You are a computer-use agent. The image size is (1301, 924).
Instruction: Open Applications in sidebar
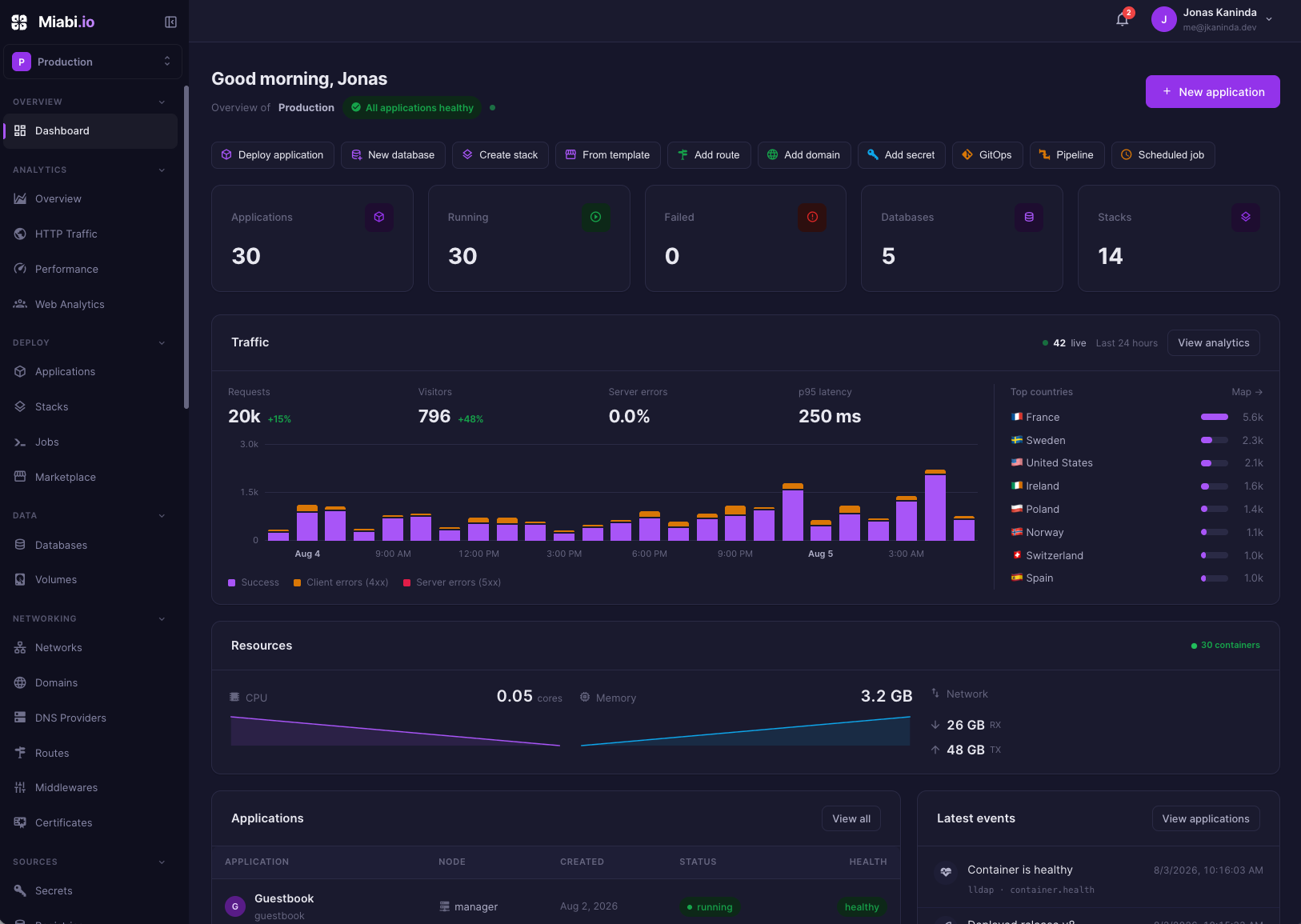[x=90, y=371]
